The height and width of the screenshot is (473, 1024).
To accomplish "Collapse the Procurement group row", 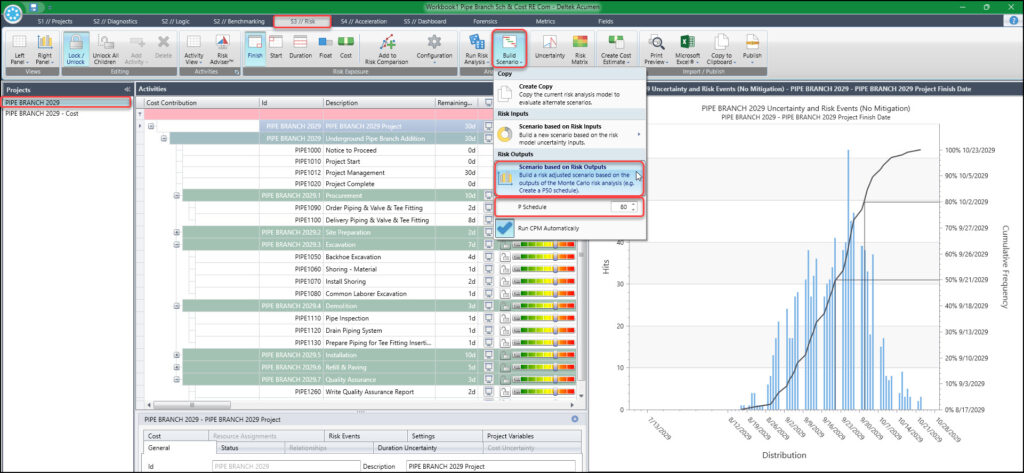I will (176, 195).
